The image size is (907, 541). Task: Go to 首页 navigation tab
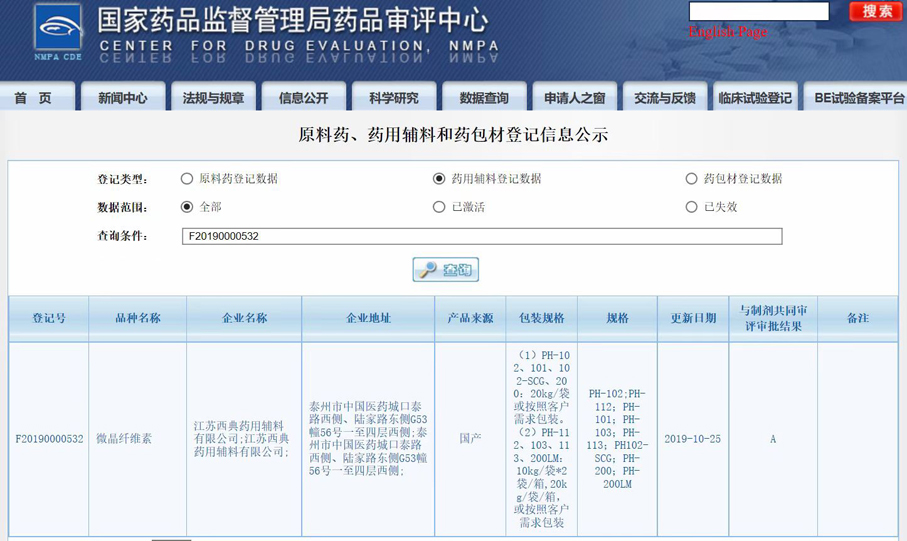coord(34,98)
